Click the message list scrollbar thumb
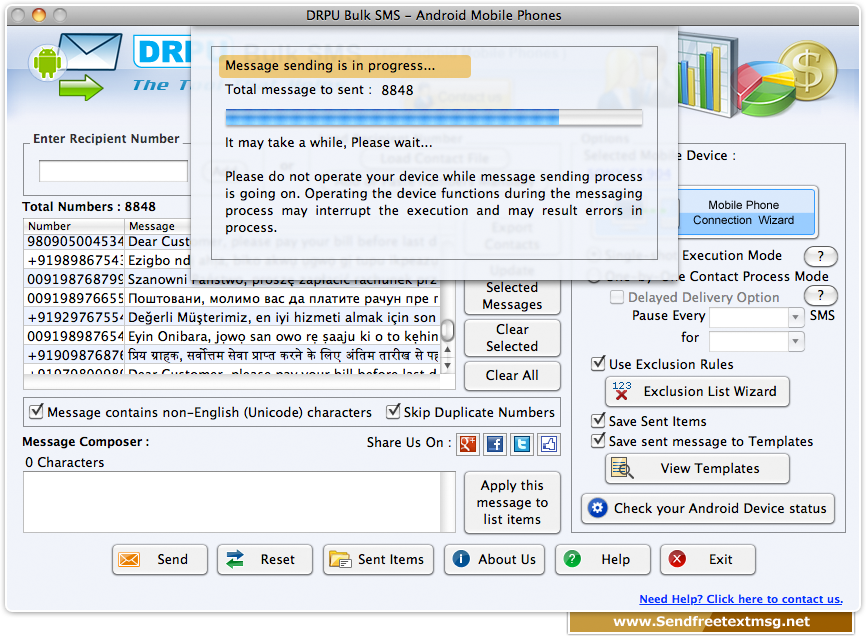 (x=447, y=331)
